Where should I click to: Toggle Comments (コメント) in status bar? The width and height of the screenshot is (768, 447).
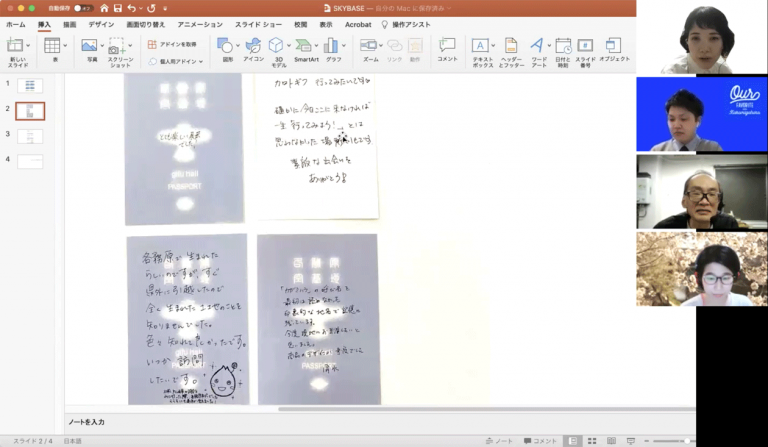click(x=540, y=441)
